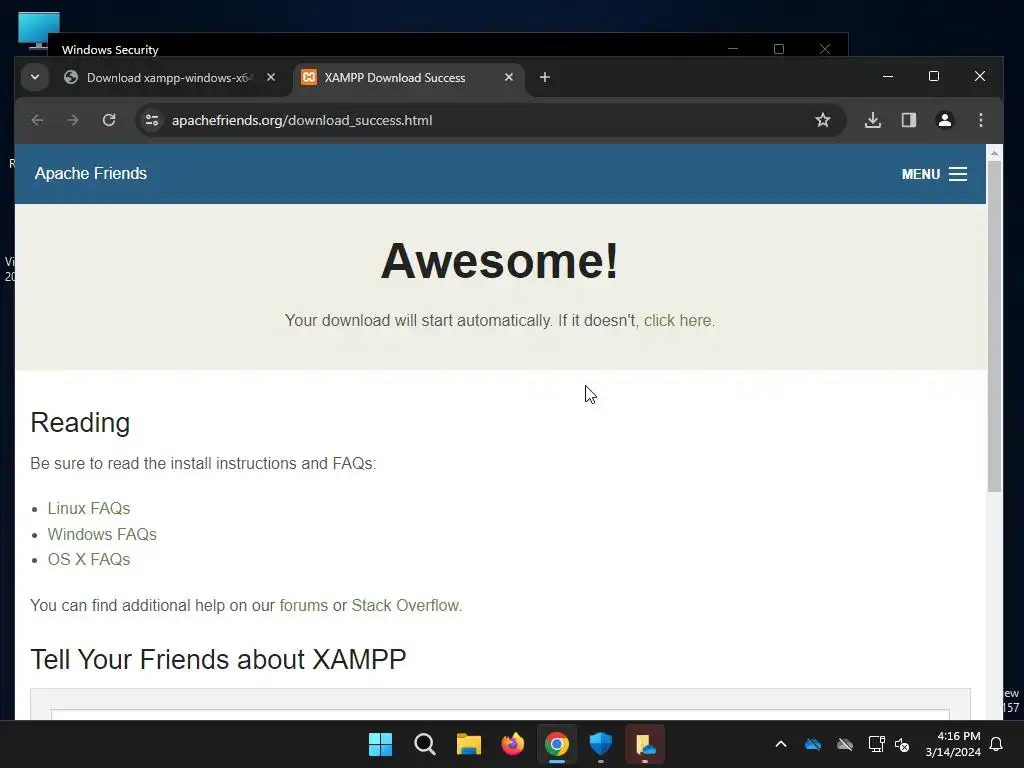1024x768 pixels.
Task: Open a new Chrome tab
Action: point(545,77)
